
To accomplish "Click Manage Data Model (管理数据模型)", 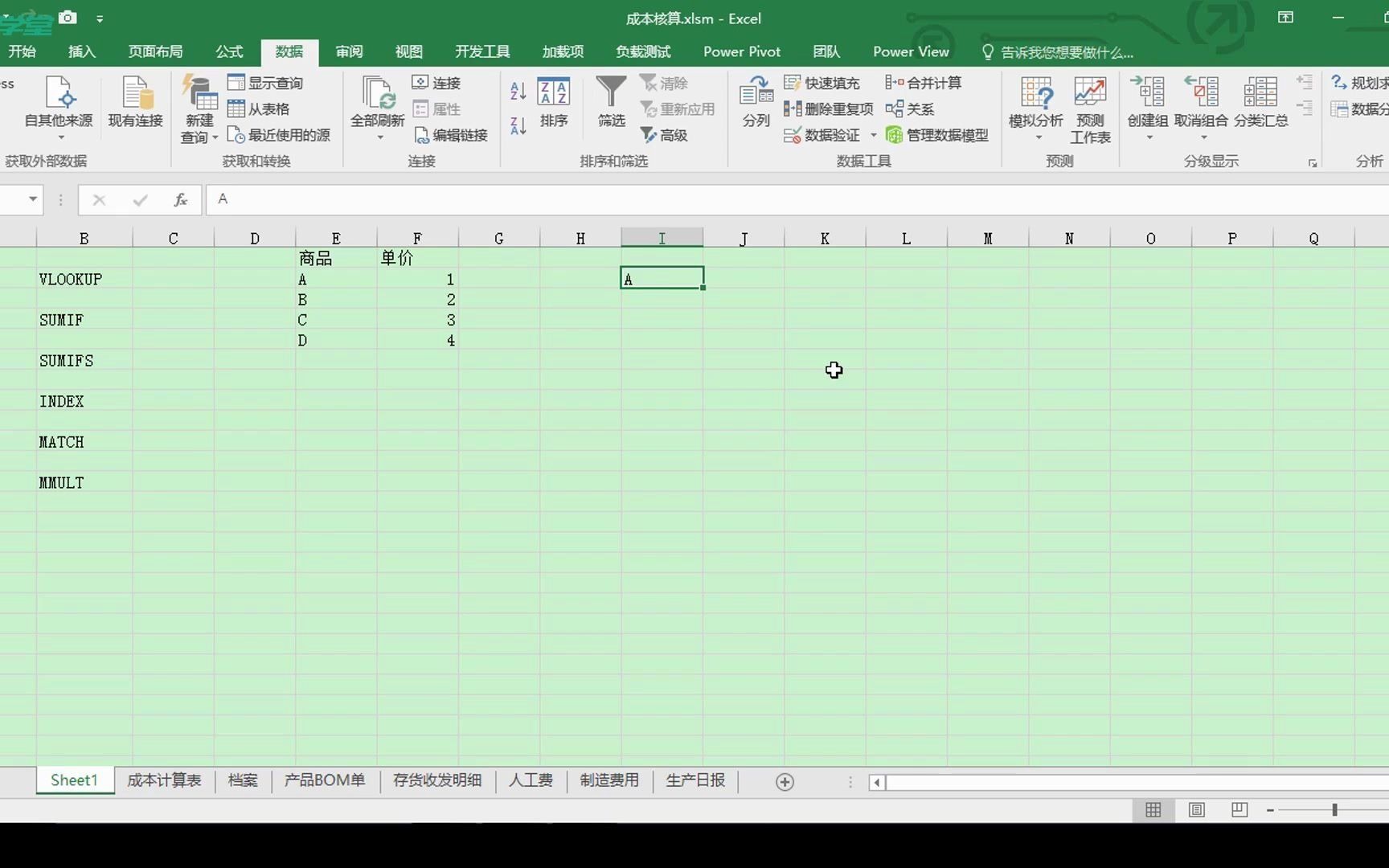I will (x=937, y=135).
